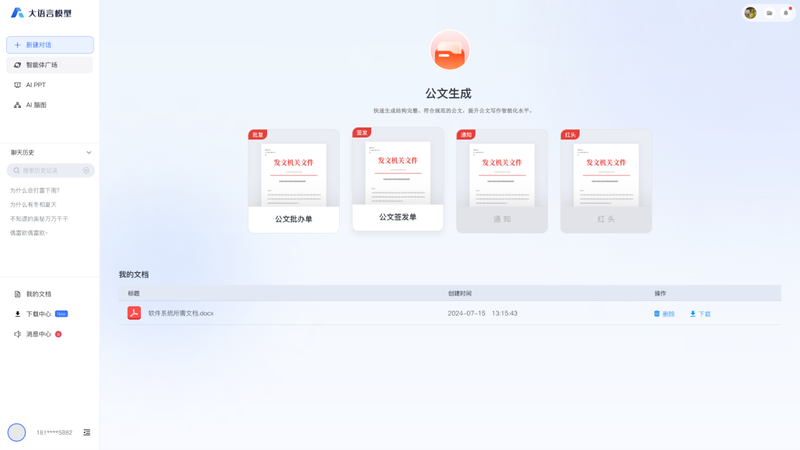
Task: Click the 操作 column header
Action: pyautogui.click(x=660, y=293)
